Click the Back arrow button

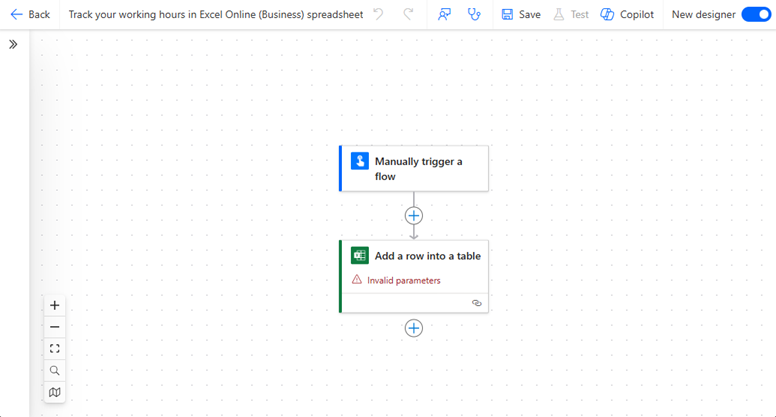(30, 15)
